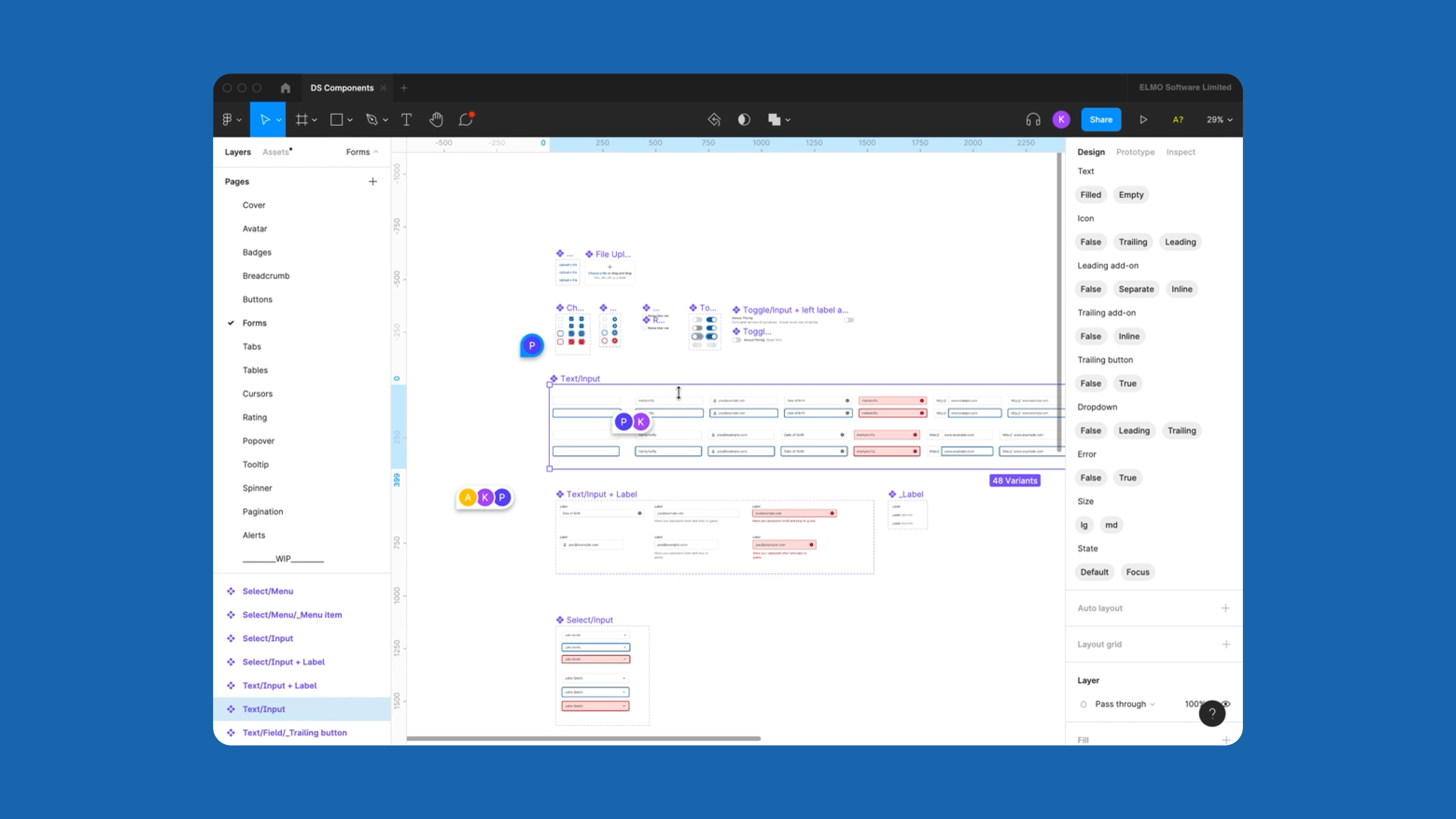Open the boolean operations dropdown arrow
This screenshot has width=1456, height=819.
(788, 120)
